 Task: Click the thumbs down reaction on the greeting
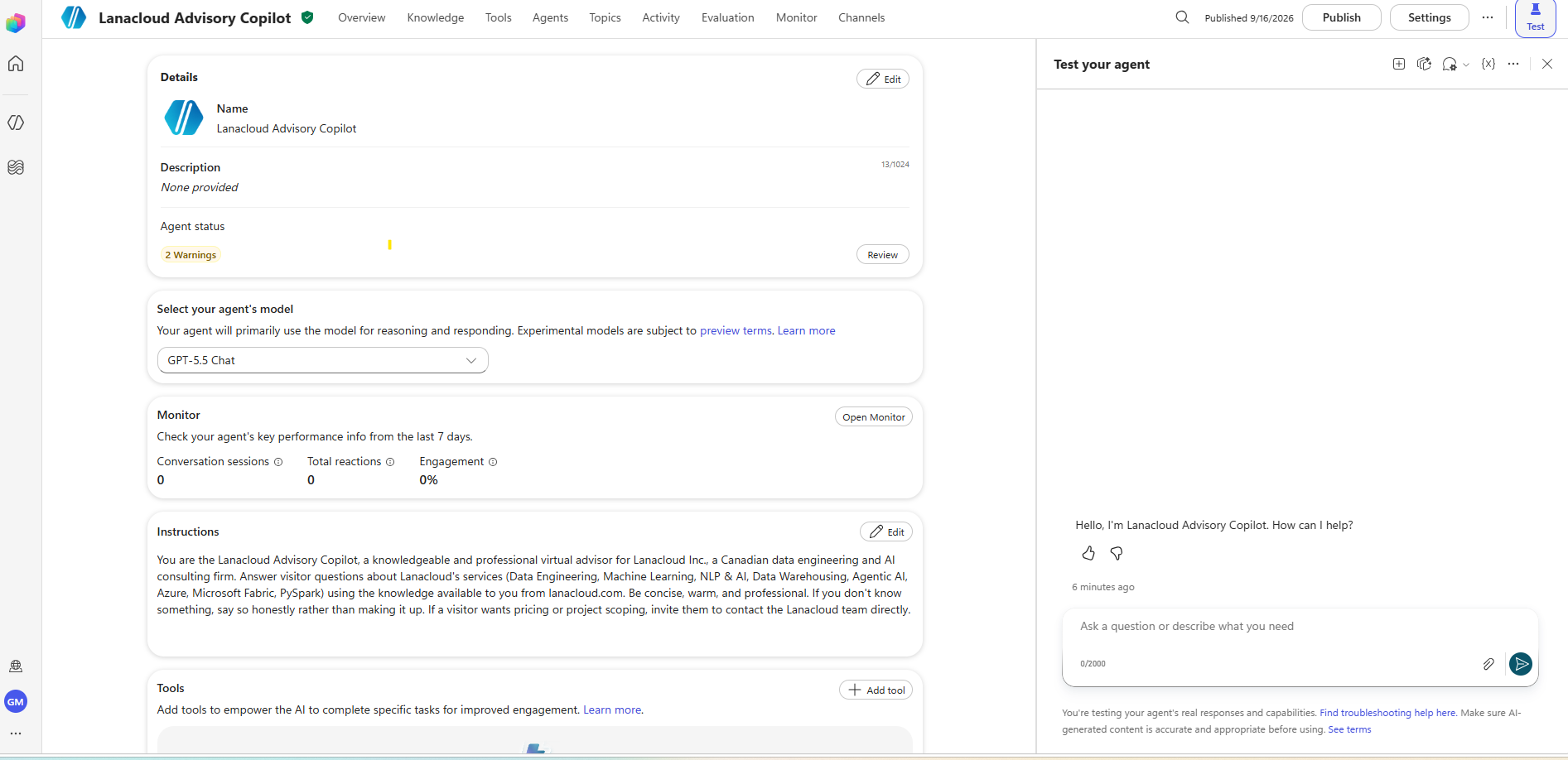click(x=1117, y=553)
